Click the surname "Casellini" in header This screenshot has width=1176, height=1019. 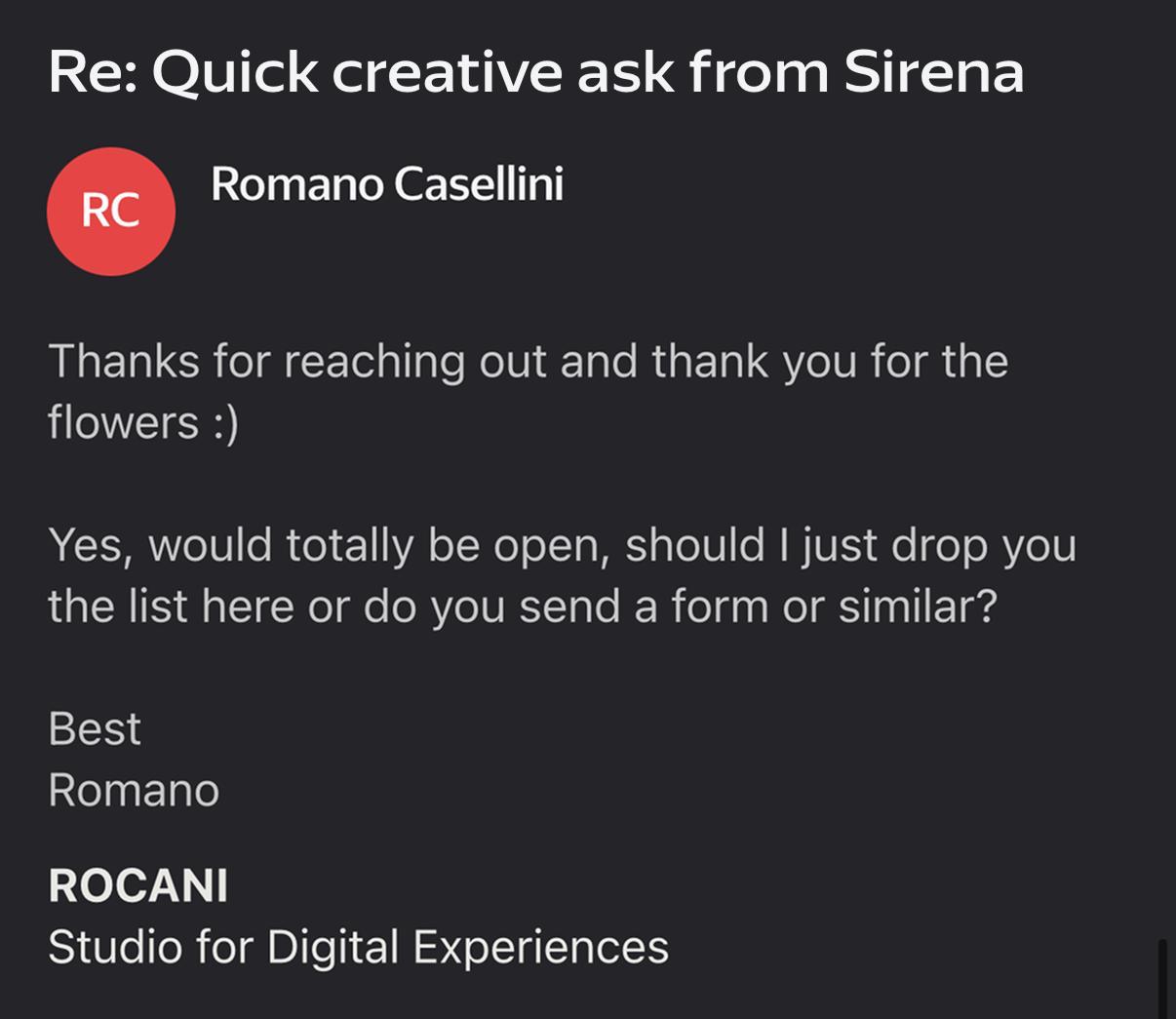[x=478, y=183]
